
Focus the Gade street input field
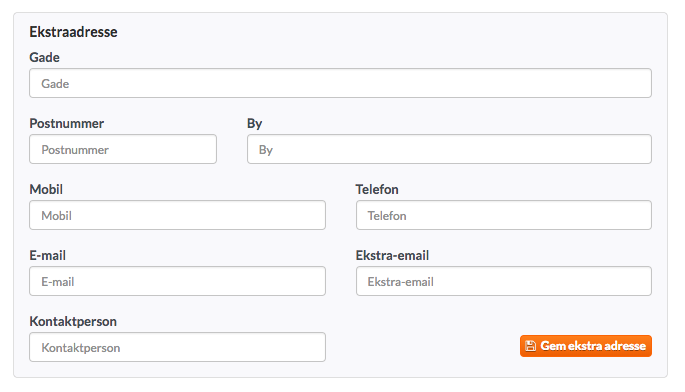tap(340, 83)
